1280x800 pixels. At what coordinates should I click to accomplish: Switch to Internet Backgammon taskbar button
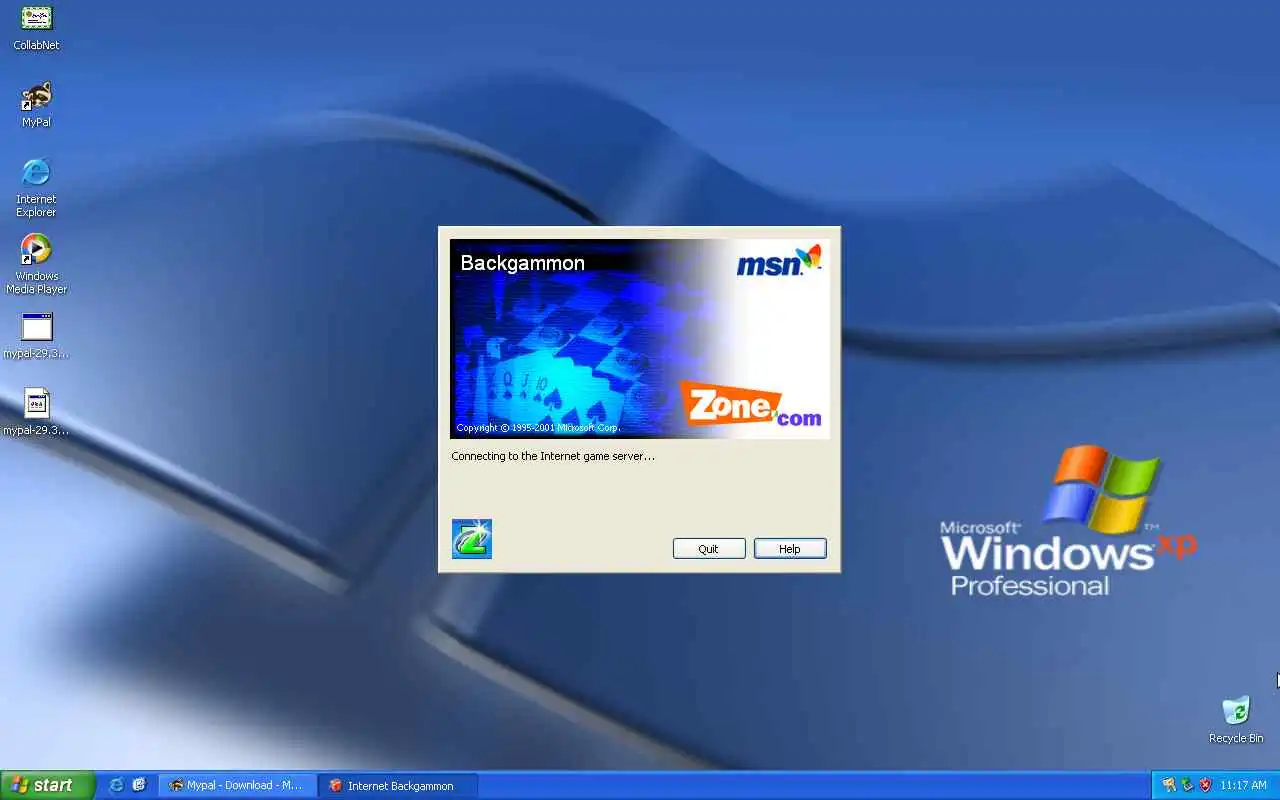point(399,785)
